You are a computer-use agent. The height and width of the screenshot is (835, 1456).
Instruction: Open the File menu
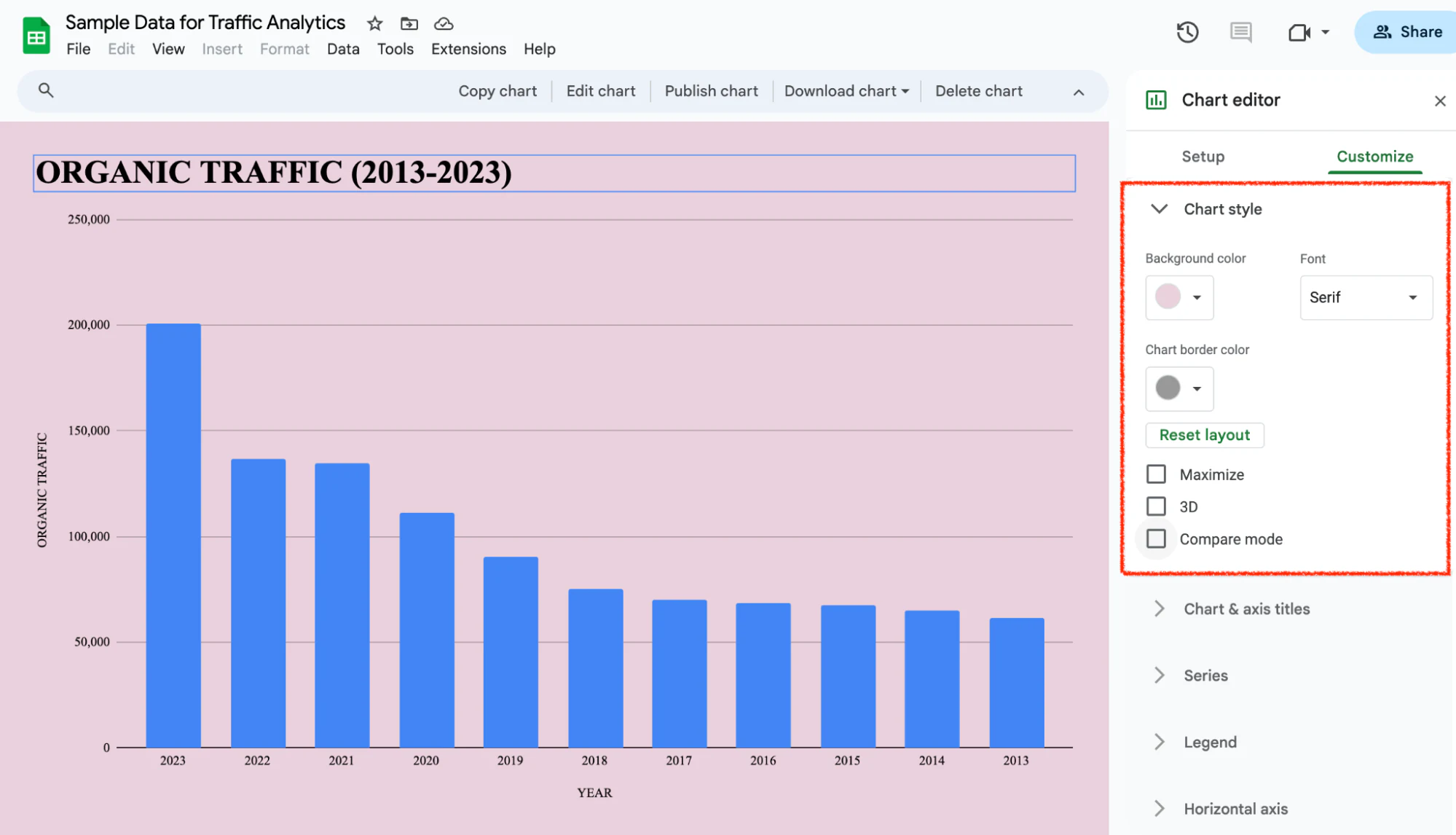78,49
